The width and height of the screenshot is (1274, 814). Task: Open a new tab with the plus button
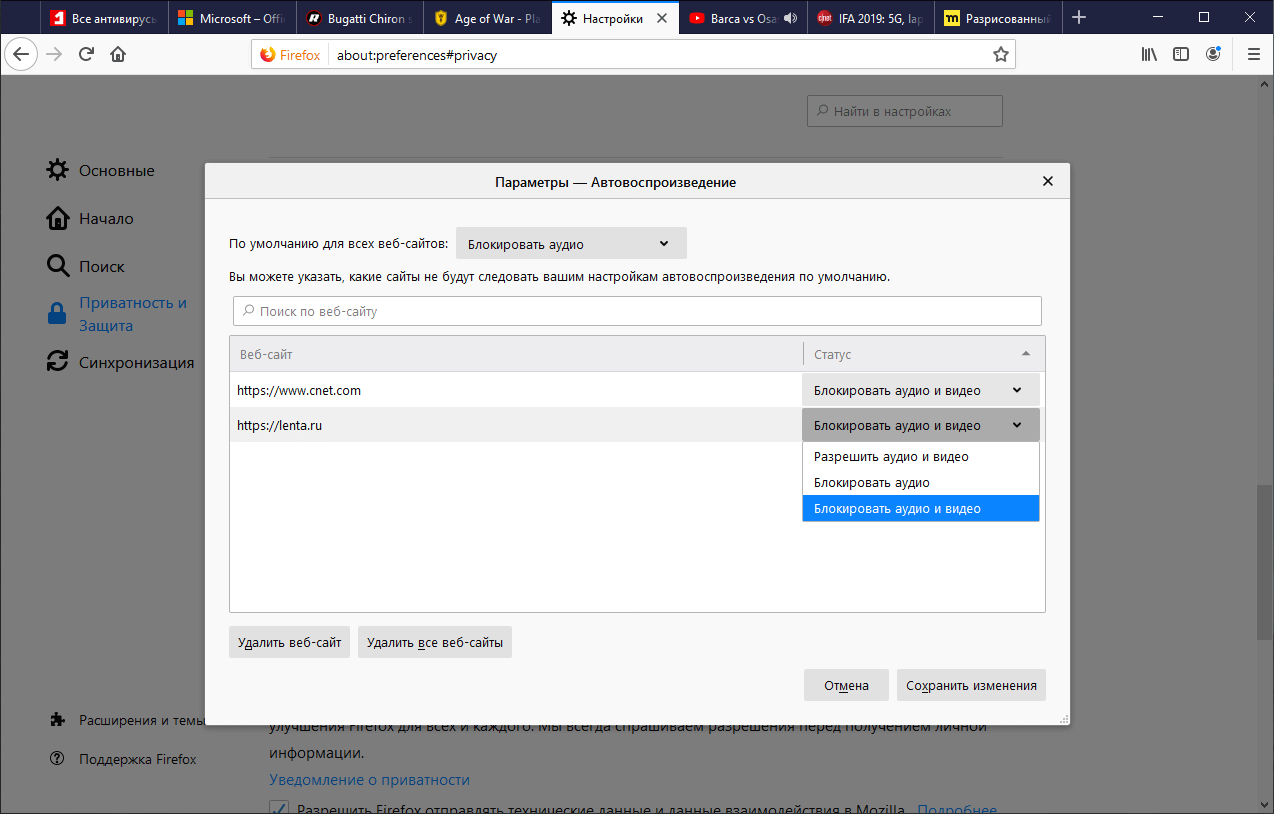[1077, 17]
